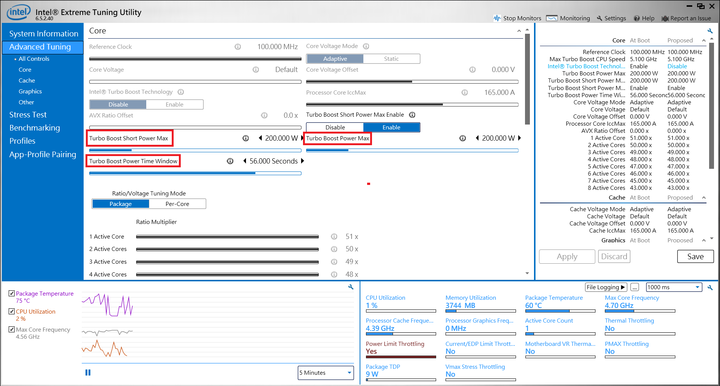720x386 pixels.
Task: Select Advanced Tuning section
Action: tap(43, 47)
